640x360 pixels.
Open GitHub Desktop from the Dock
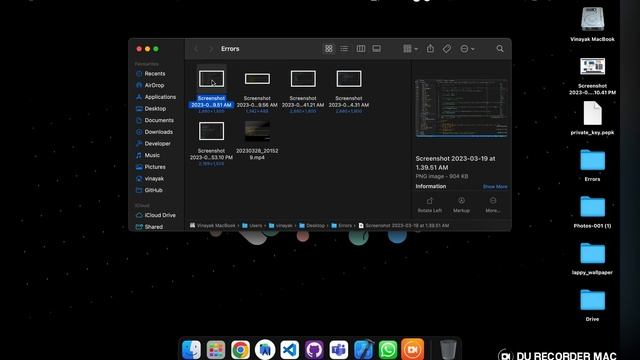coord(314,350)
